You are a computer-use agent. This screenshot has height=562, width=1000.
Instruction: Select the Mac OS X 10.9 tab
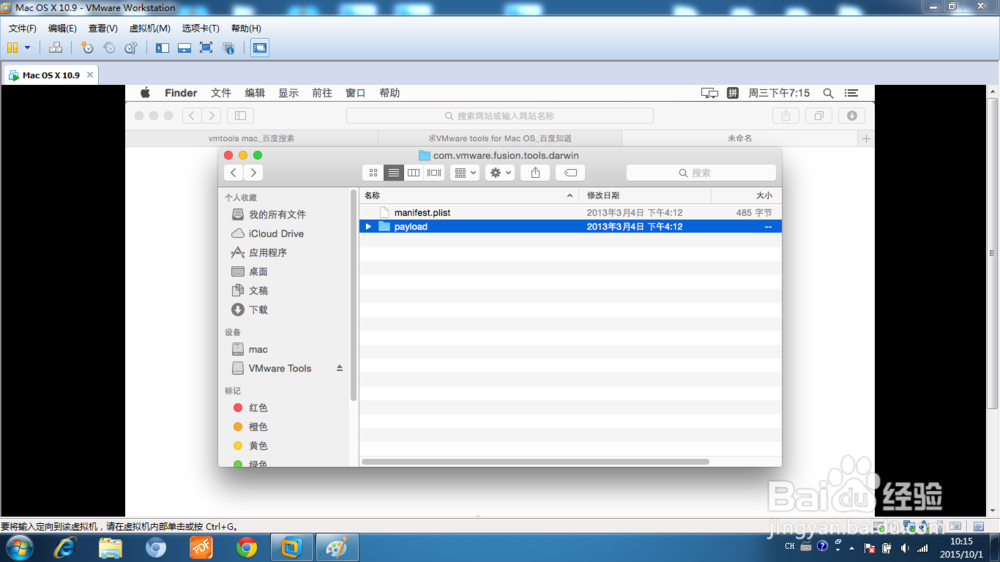pyautogui.click(x=51, y=75)
